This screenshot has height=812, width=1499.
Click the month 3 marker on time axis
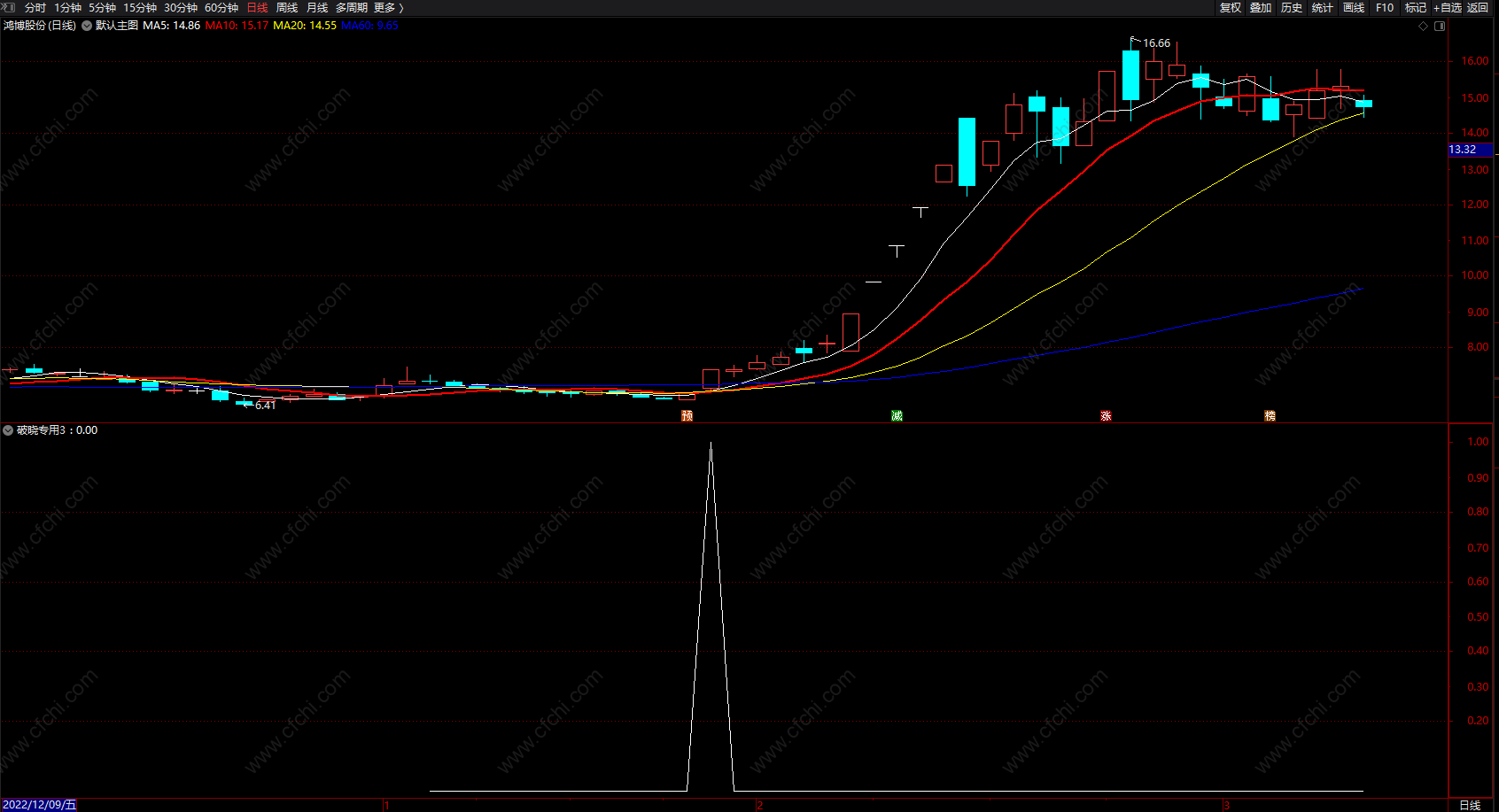point(1226,805)
